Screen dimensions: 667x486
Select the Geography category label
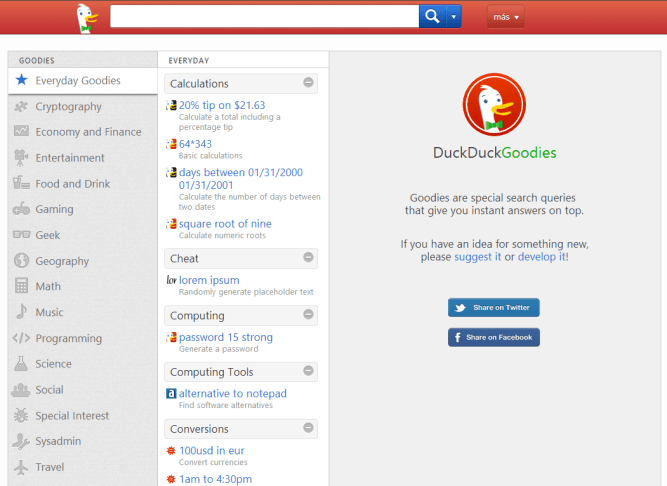coord(62,261)
